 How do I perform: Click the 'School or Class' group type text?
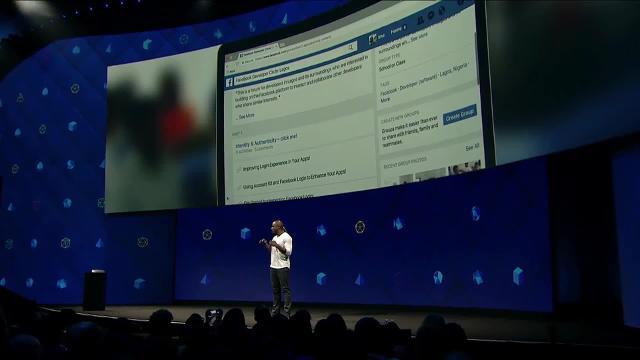tap(392, 66)
